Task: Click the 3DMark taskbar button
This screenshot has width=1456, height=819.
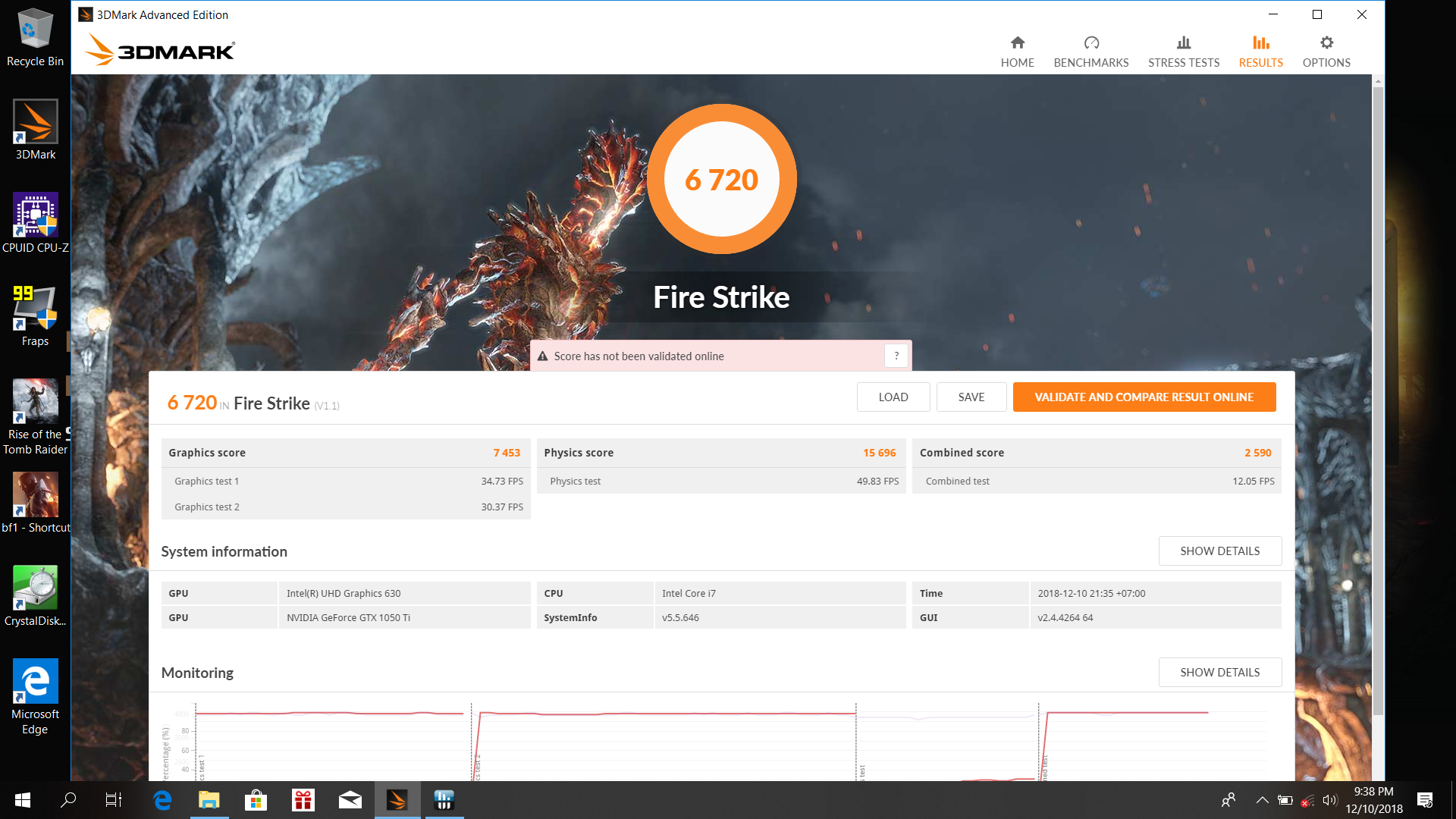Action: [397, 800]
